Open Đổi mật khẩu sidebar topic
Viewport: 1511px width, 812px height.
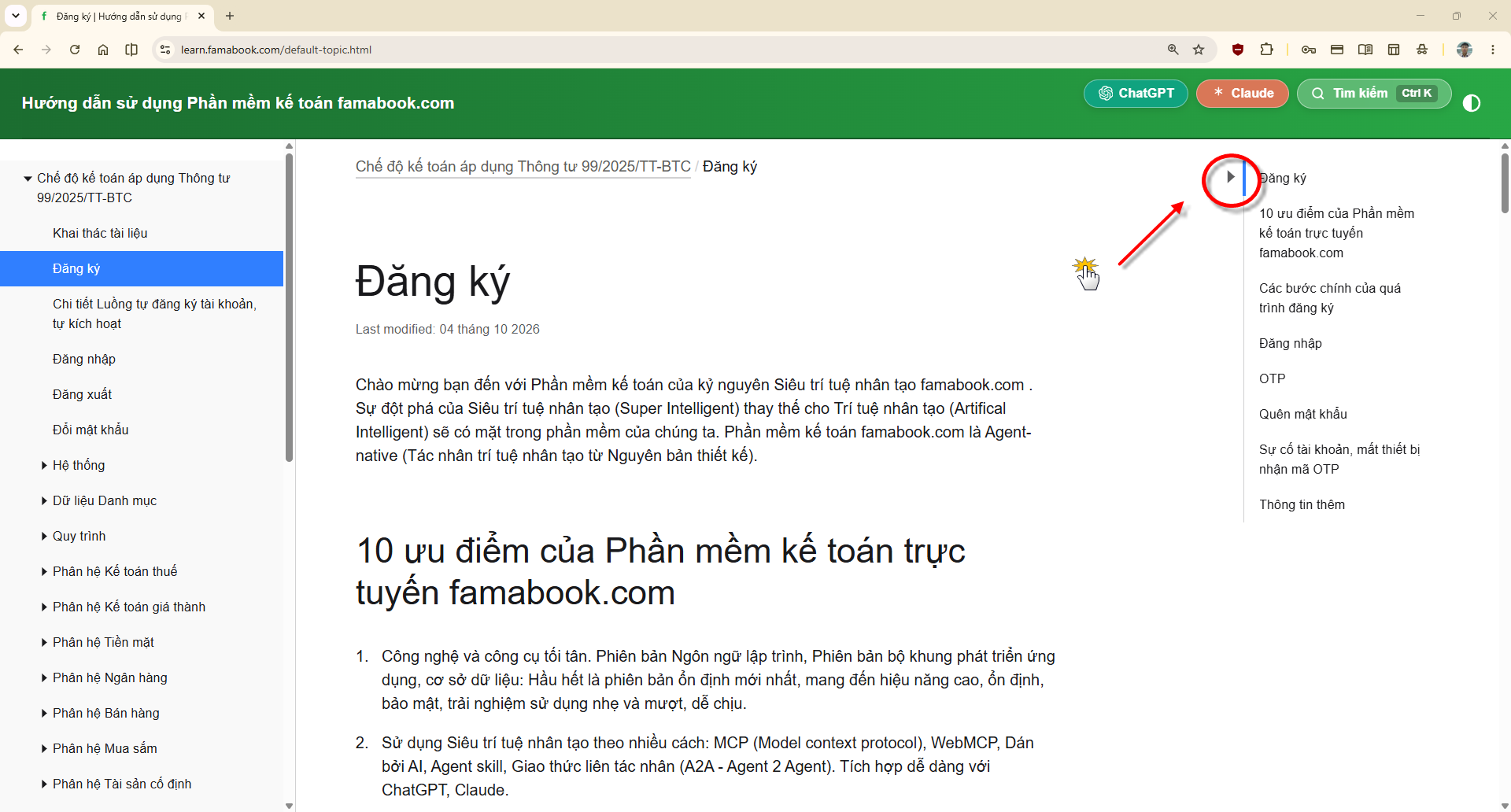coord(91,430)
